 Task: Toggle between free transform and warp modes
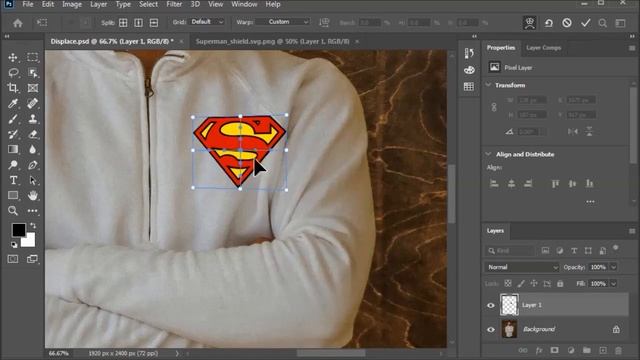pos(529,23)
